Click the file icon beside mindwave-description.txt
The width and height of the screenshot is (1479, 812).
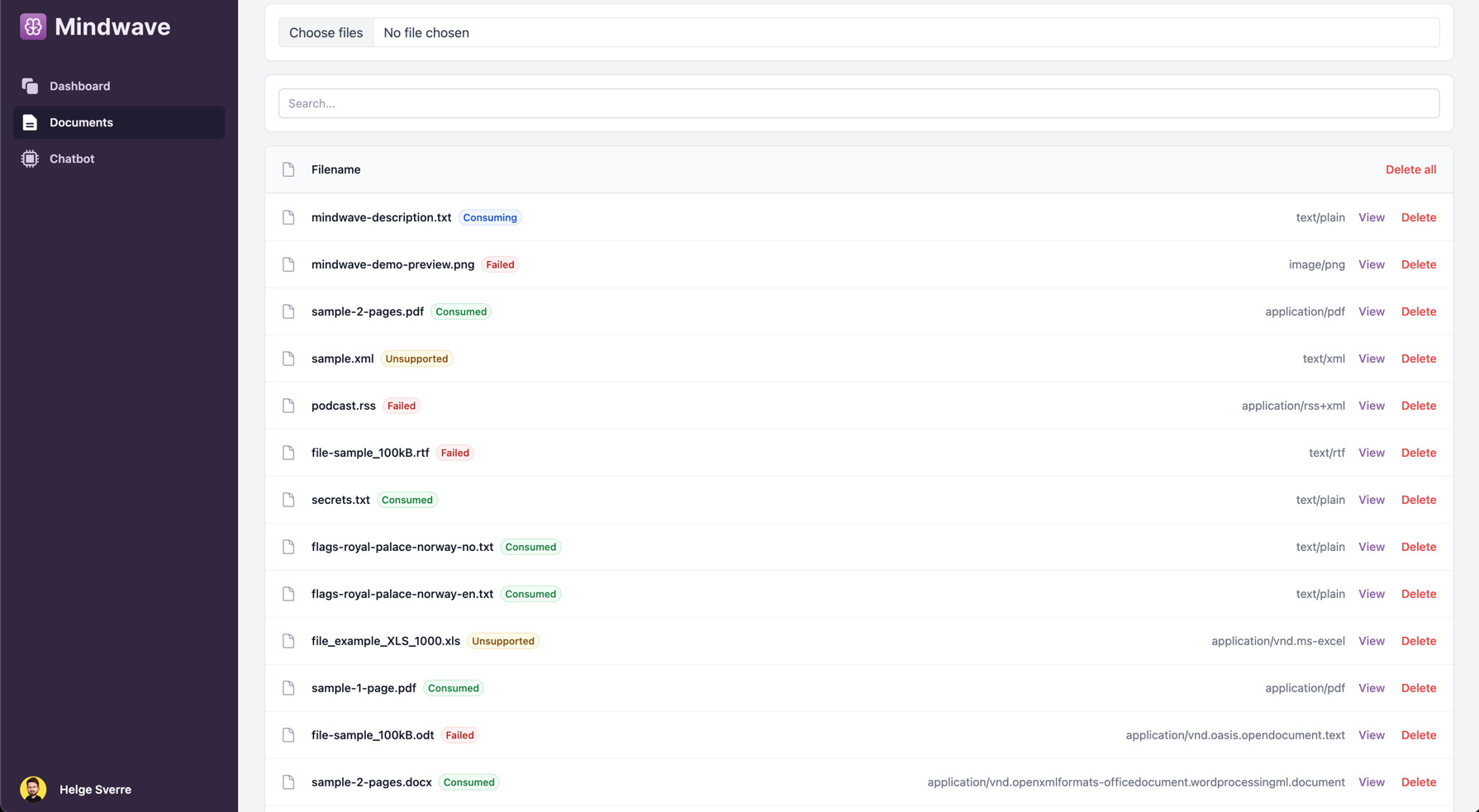(x=288, y=217)
